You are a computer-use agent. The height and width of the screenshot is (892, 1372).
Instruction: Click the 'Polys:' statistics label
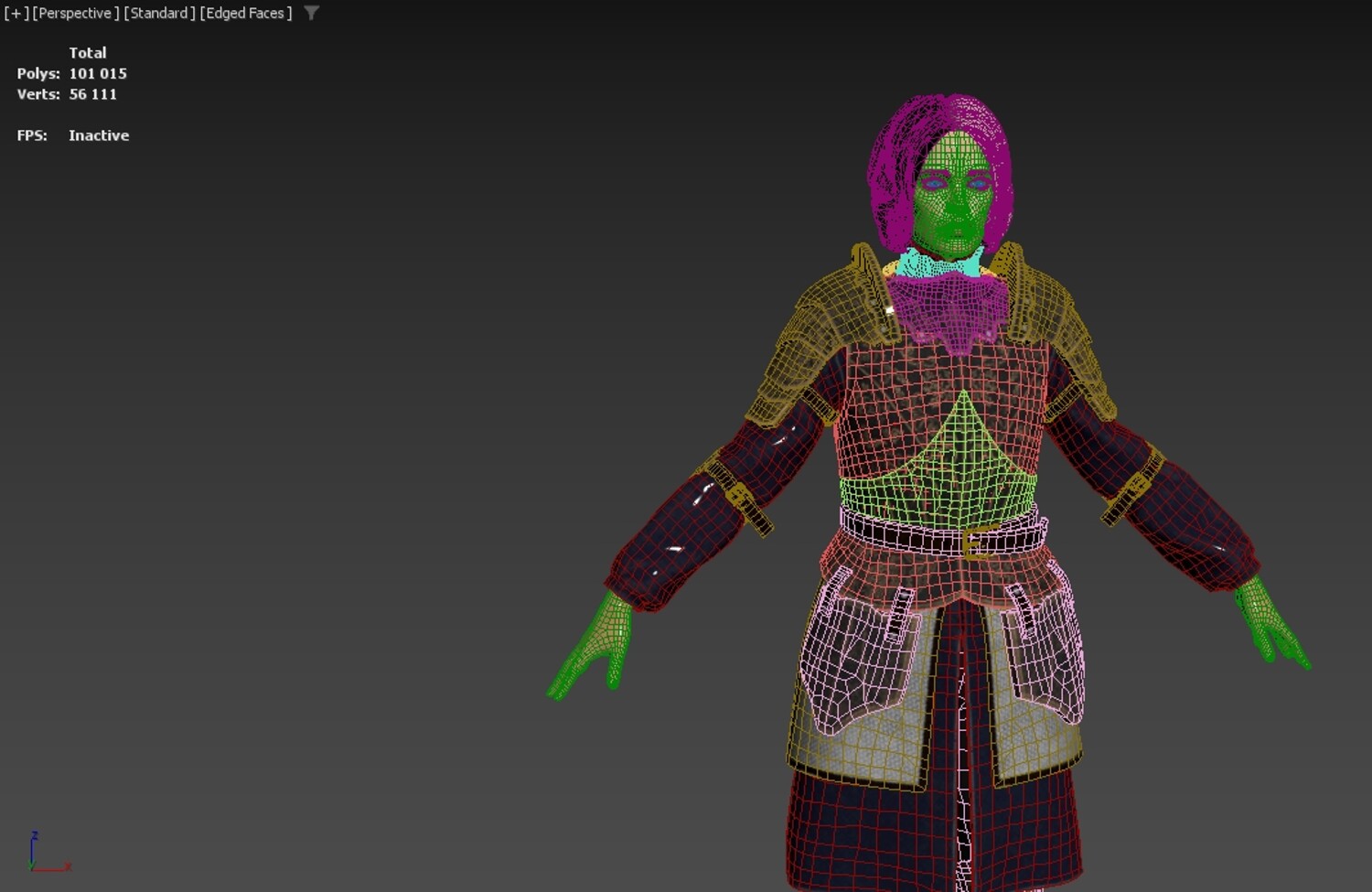pyautogui.click(x=38, y=73)
